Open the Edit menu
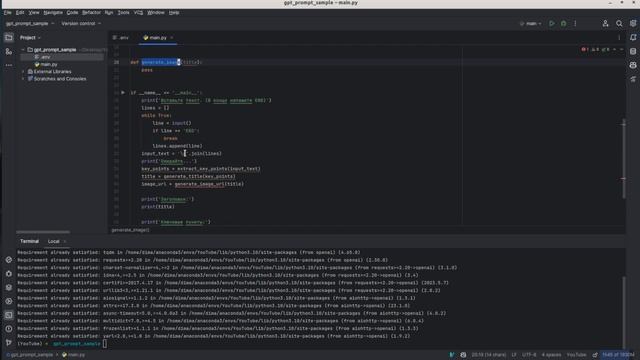The image size is (640, 360). tap(20, 13)
